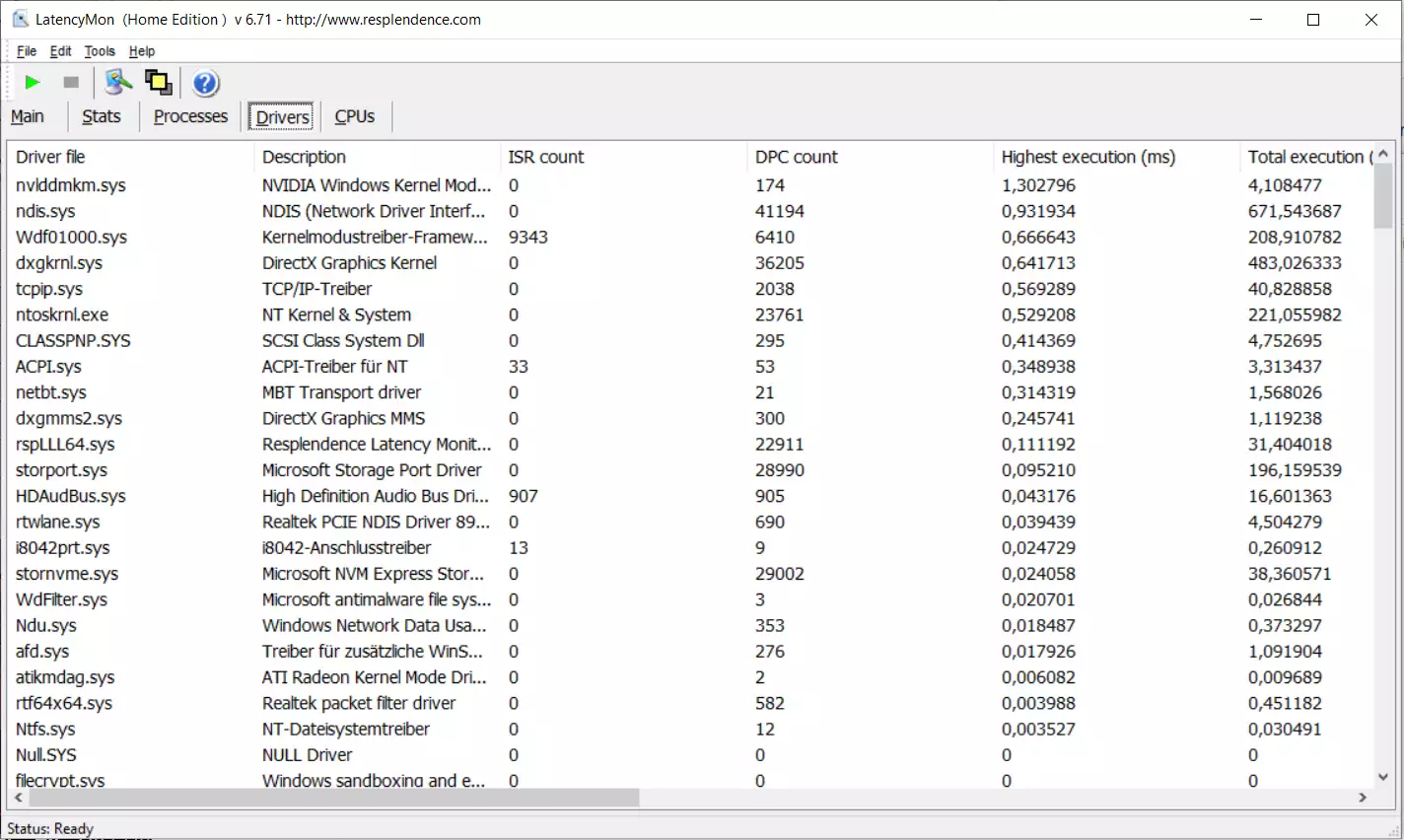The height and width of the screenshot is (840, 1404).
Task: Open the options tool icon in the toolbar
Action: point(118,83)
